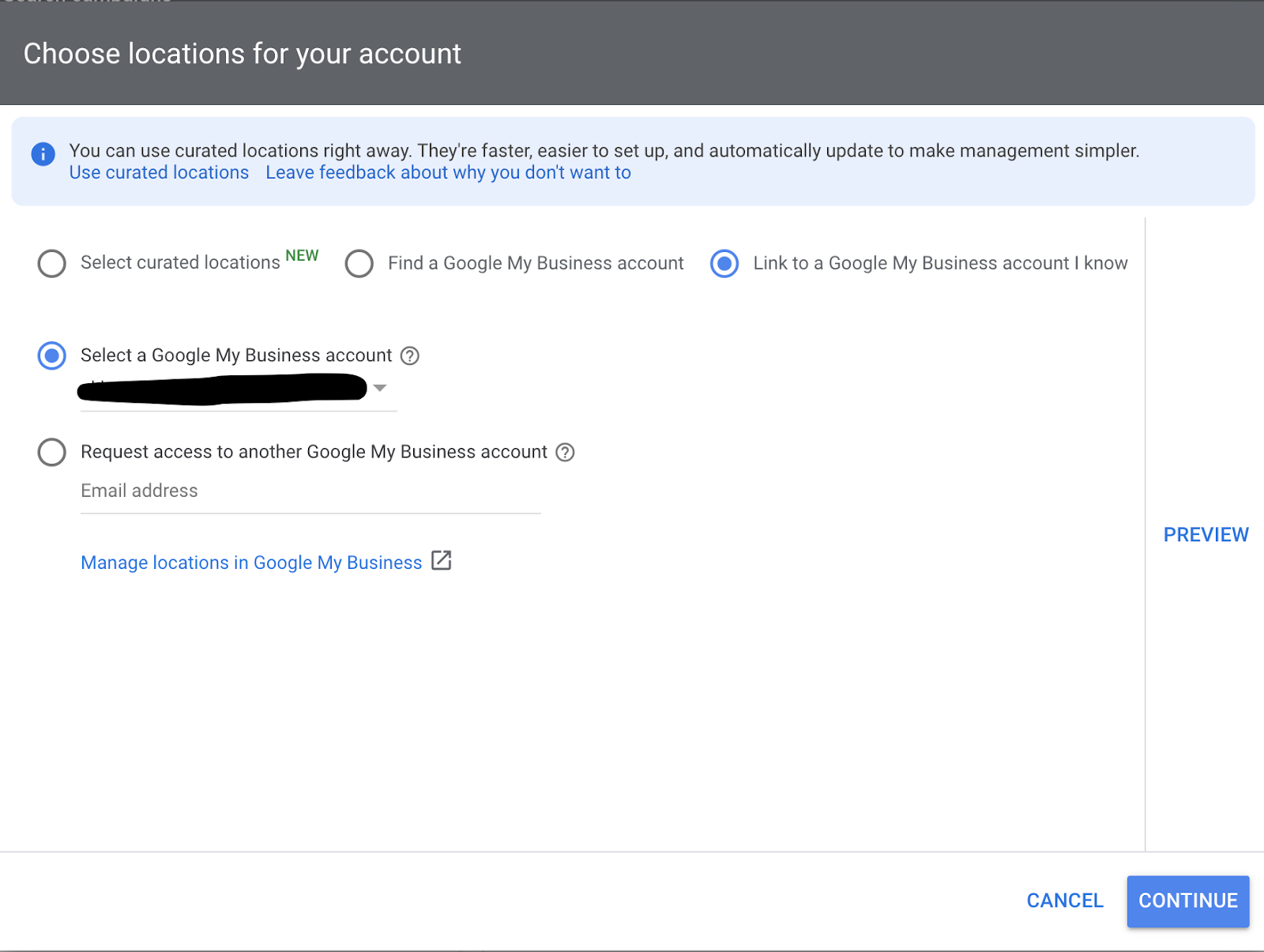The height and width of the screenshot is (952, 1264).
Task: Click Leave feedback about why you don't want to
Action: coord(448,172)
